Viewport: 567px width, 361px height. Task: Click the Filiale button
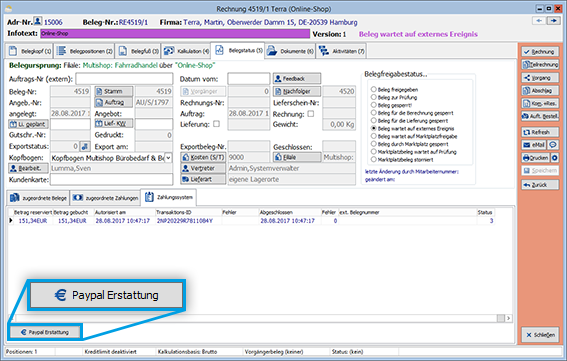(x=297, y=157)
